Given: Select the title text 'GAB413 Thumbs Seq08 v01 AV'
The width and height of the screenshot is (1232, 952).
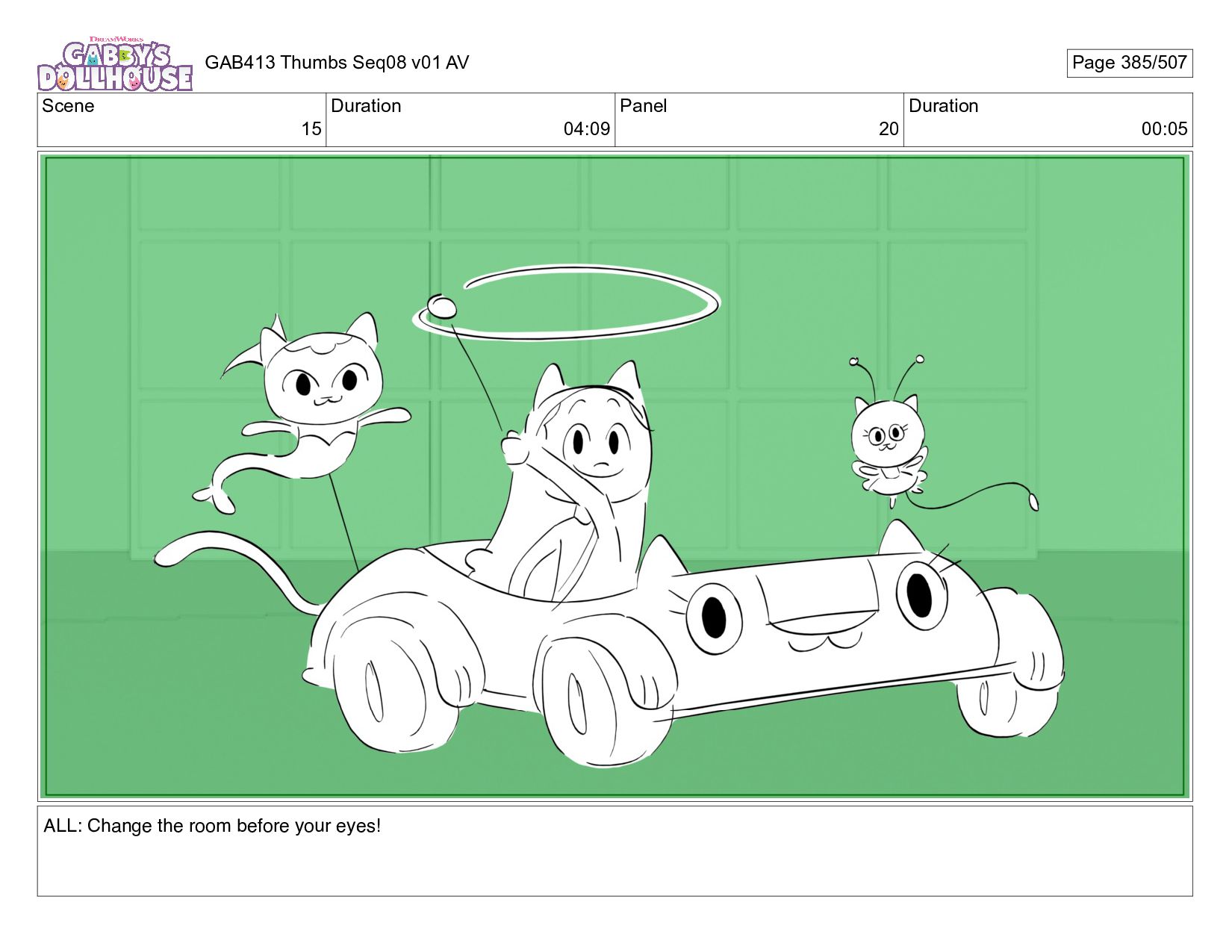Looking at the screenshot, I should point(337,63).
